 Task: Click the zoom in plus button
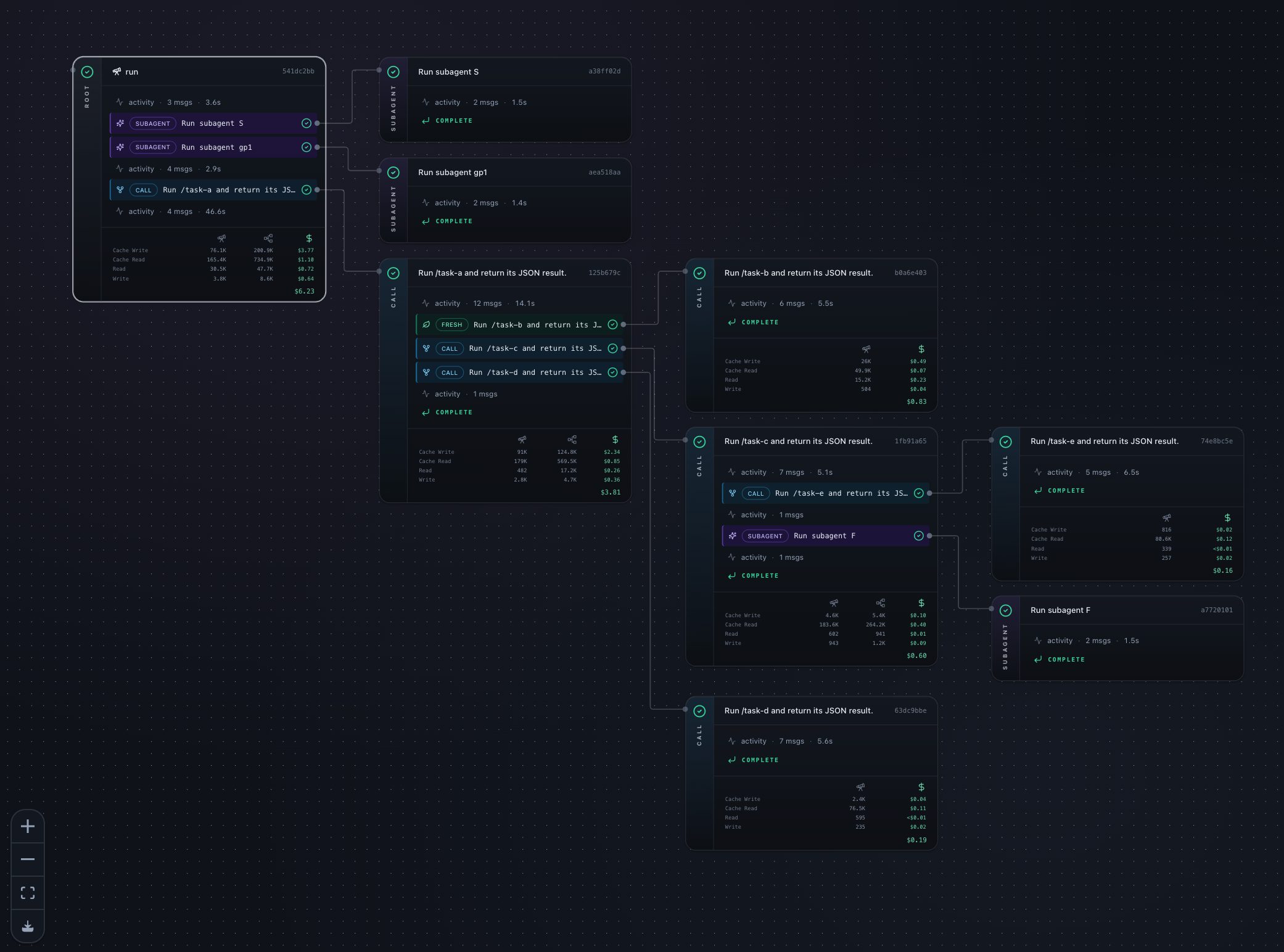pyautogui.click(x=28, y=826)
